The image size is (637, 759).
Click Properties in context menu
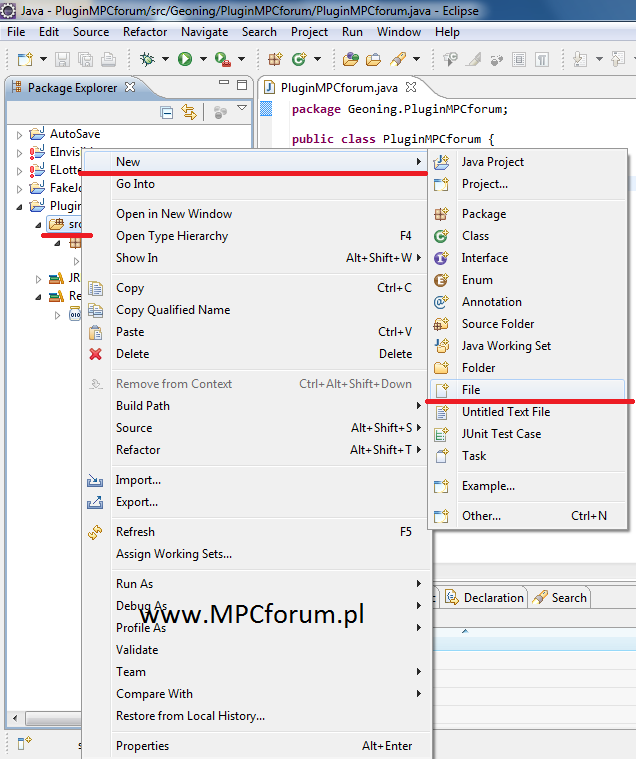[255, 746]
